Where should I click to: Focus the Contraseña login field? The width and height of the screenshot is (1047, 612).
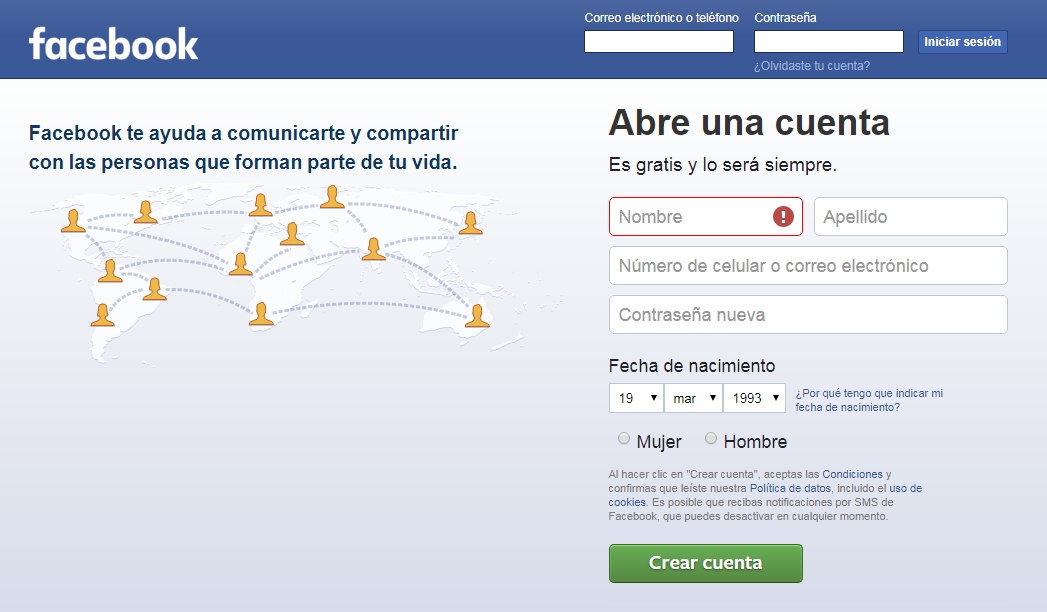829,41
